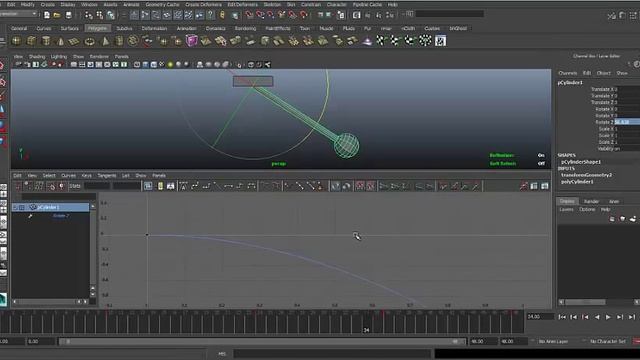Click the Center Current Time icon in Graph Editor

click(171, 187)
